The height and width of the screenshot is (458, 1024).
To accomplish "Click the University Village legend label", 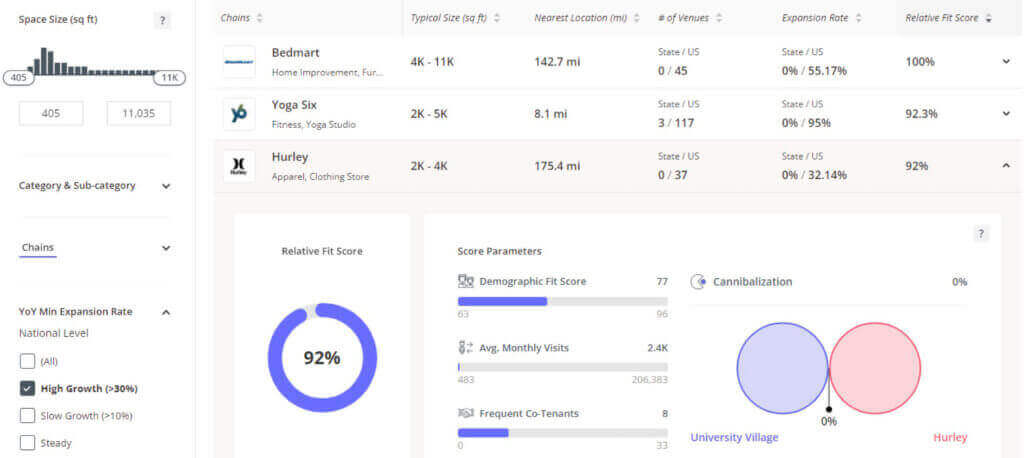I will [x=734, y=438].
